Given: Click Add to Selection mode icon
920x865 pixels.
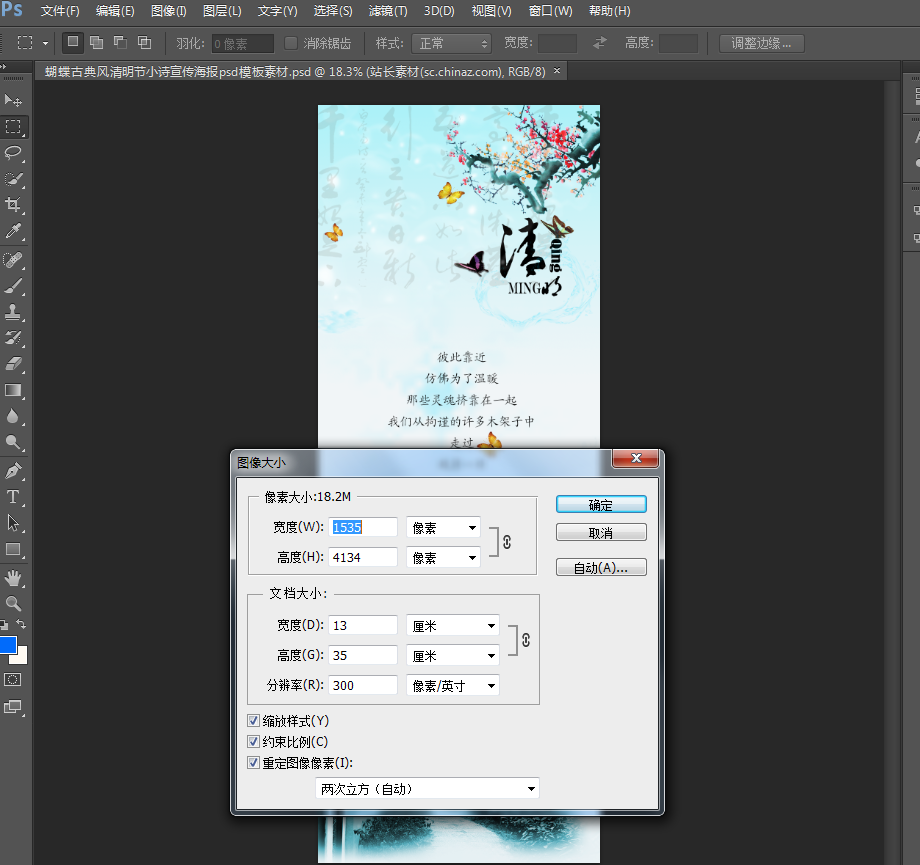Looking at the screenshot, I should pyautogui.click(x=97, y=42).
